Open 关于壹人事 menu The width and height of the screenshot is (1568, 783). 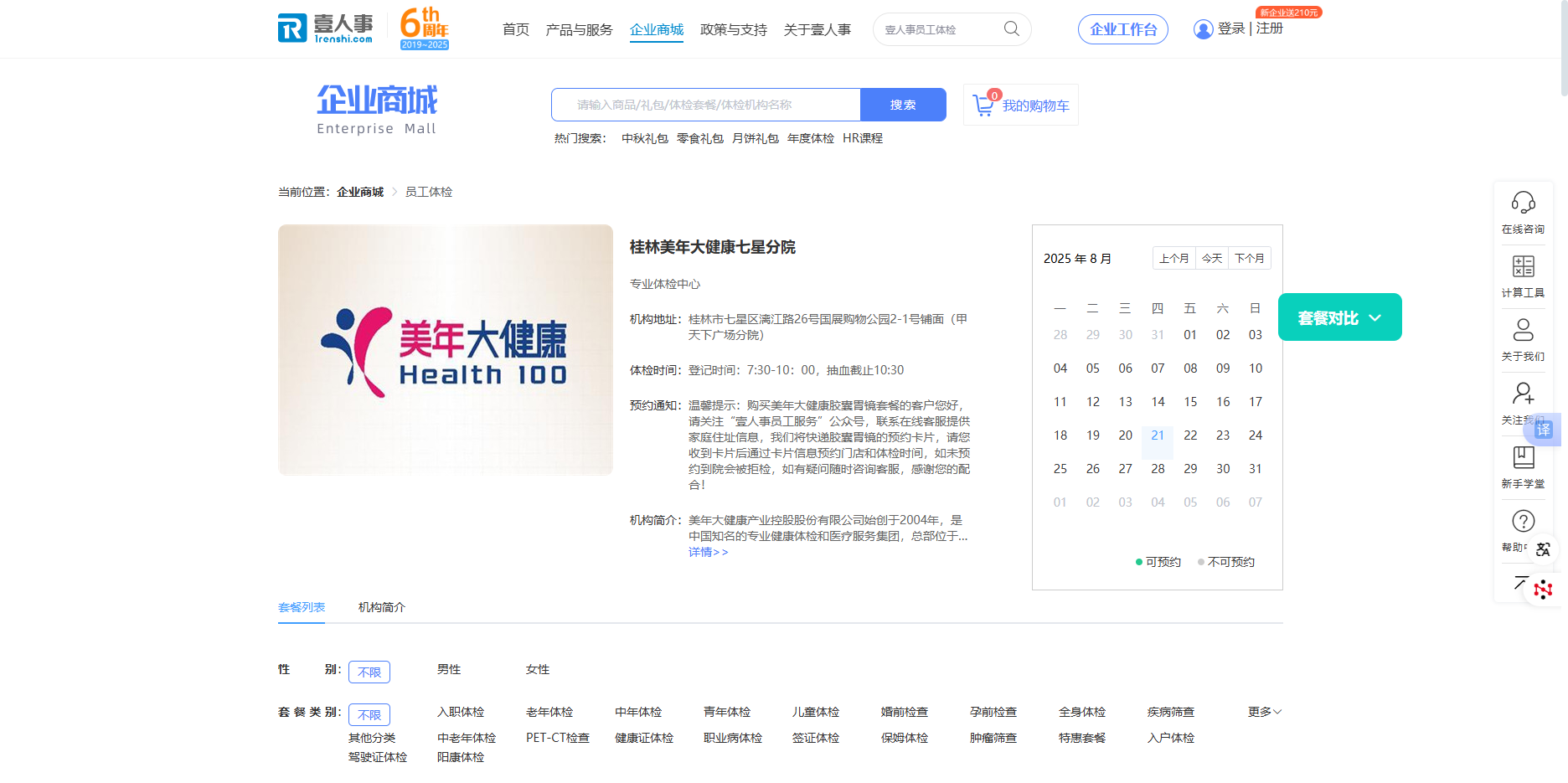(x=818, y=29)
